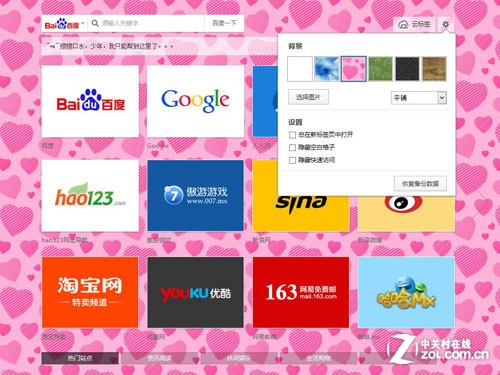Image resolution: width=500 pixels, height=375 pixels.
Task: Click the magnifier search icon
Action: tap(95, 23)
